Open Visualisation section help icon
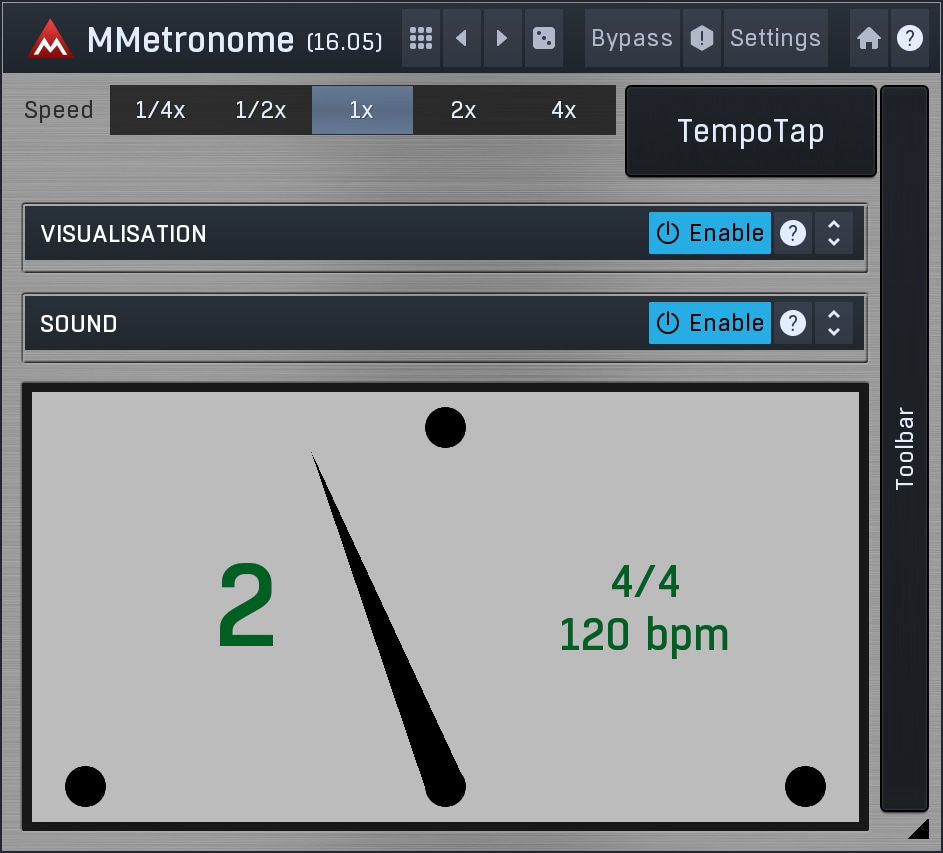Viewport: 943px width, 853px height. point(793,233)
